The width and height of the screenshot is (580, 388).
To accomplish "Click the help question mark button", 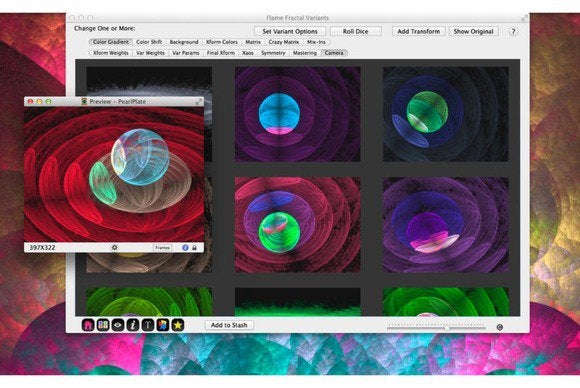I will pos(513,31).
